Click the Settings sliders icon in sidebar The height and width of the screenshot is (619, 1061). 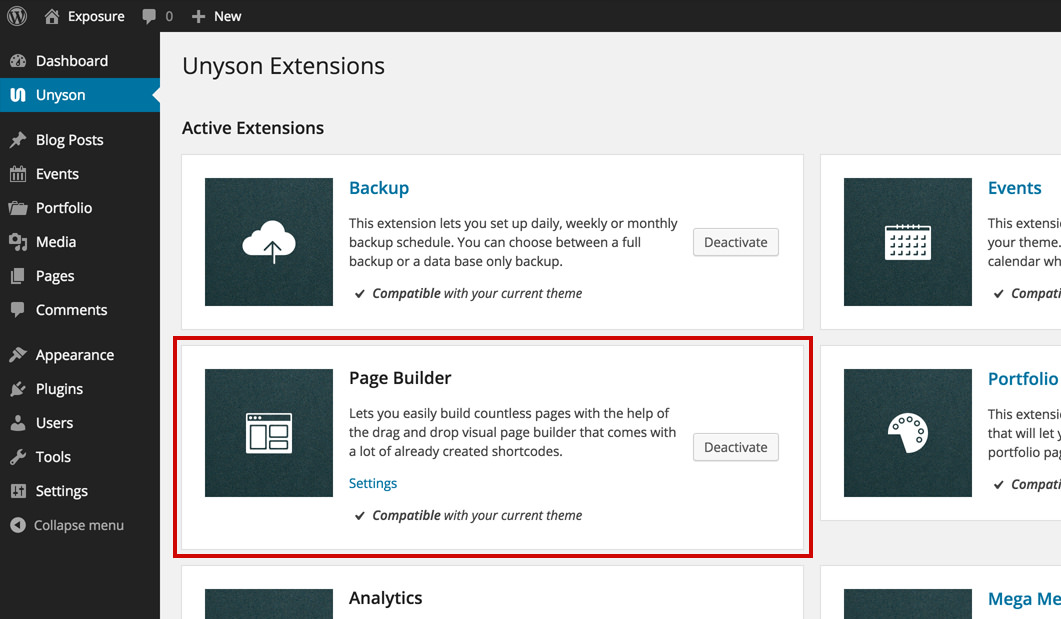click(x=18, y=491)
